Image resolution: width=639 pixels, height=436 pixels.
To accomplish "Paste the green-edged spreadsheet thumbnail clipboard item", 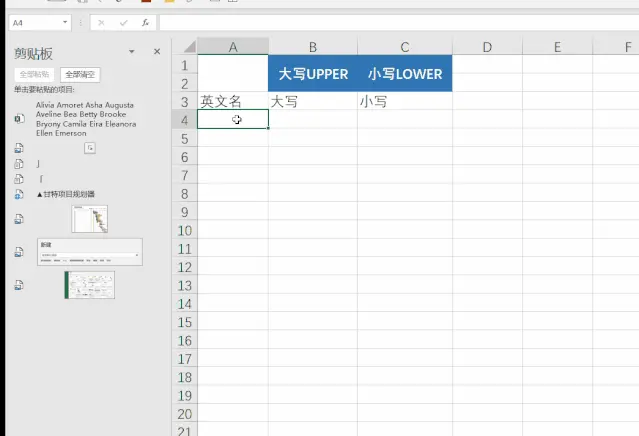I will pyautogui.click(x=90, y=285).
